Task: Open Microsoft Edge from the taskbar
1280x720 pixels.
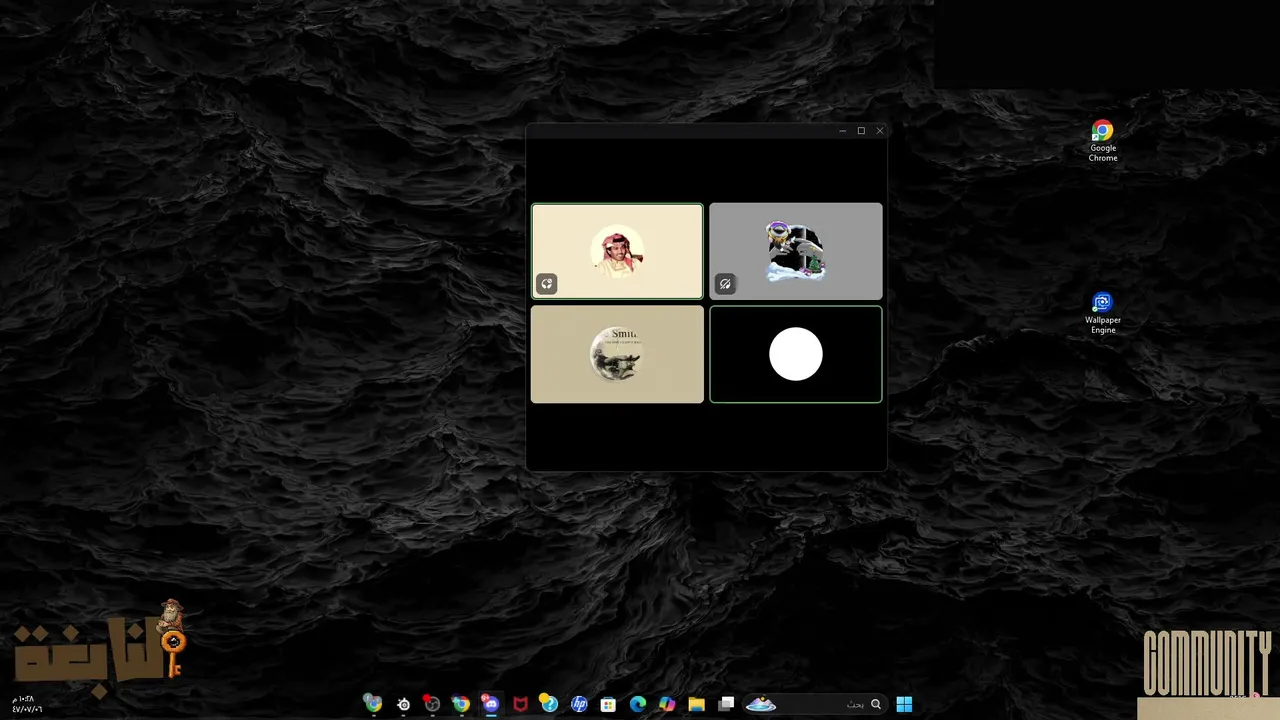Action: pos(638,704)
